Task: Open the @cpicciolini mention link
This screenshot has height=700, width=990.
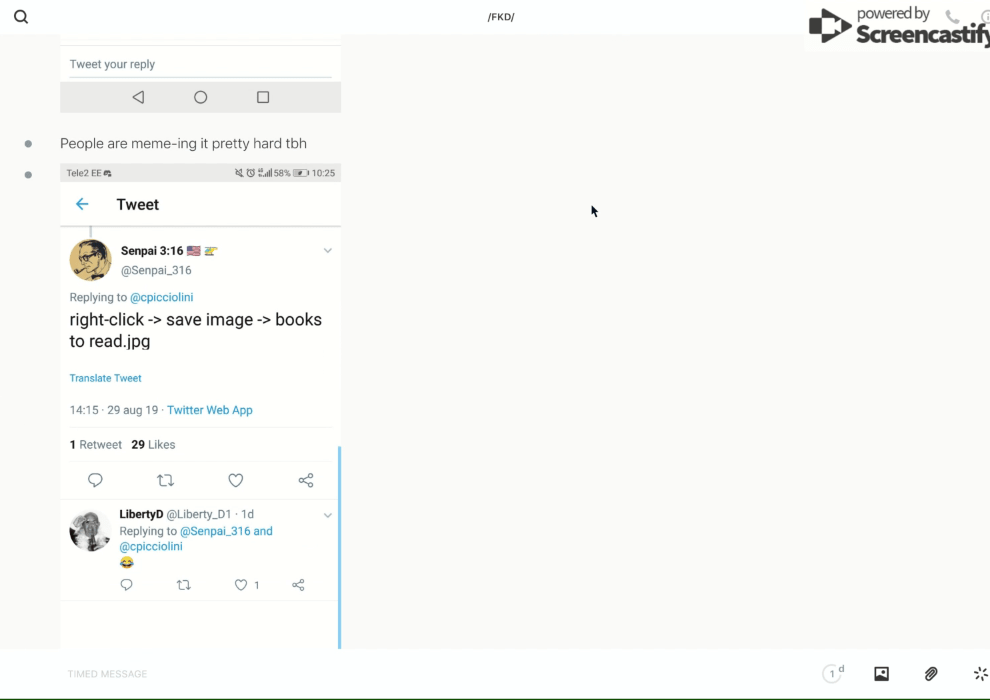Action: click(x=161, y=297)
